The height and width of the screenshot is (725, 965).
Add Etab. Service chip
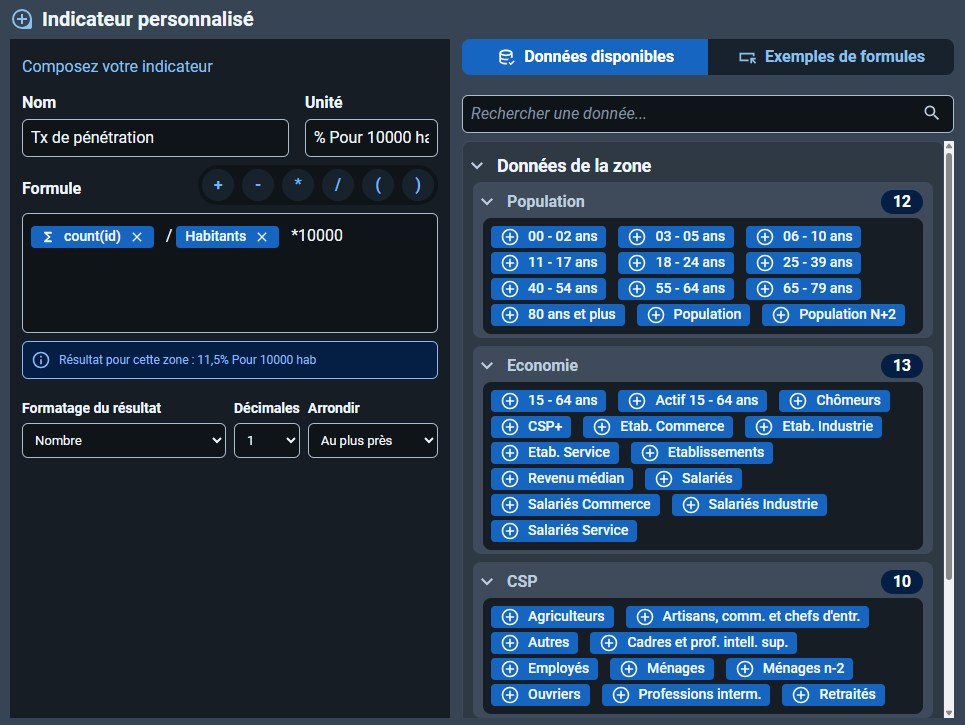coord(555,453)
